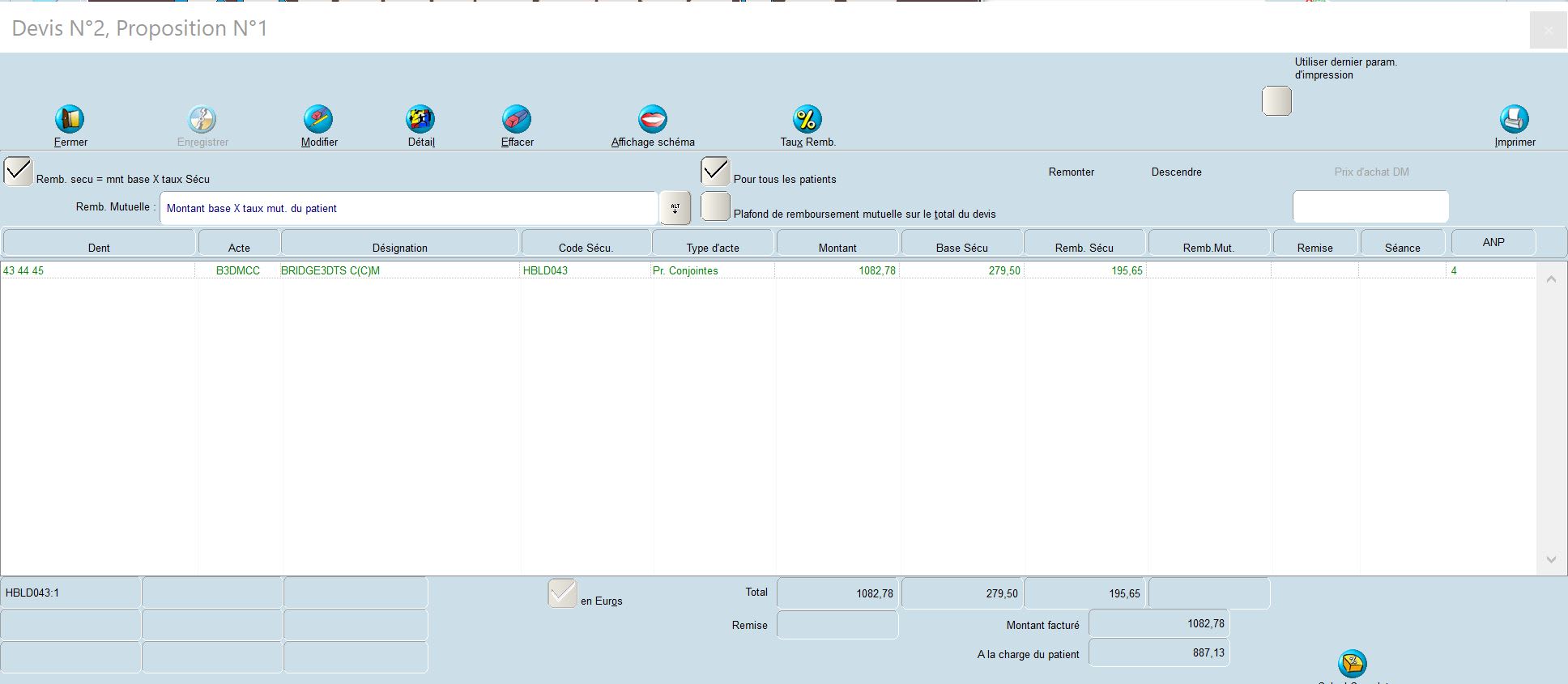The height and width of the screenshot is (684, 1568).
Task: Click the B3DMCC acte cell
Action: coord(238,270)
